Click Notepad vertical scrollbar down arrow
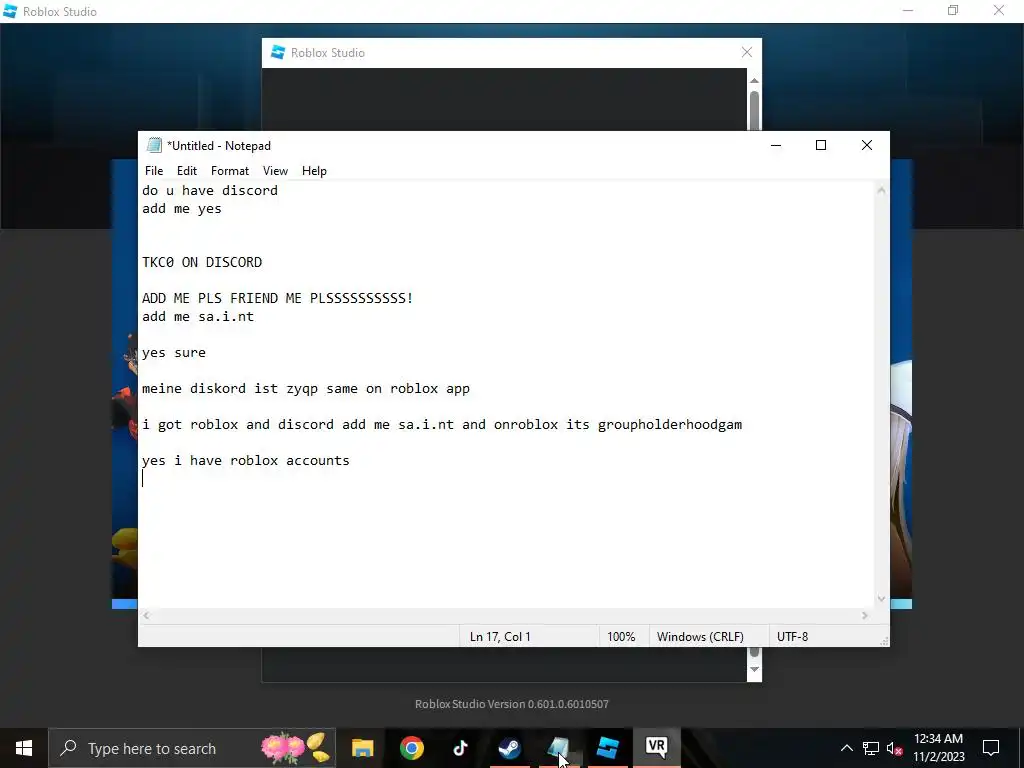 click(x=881, y=599)
